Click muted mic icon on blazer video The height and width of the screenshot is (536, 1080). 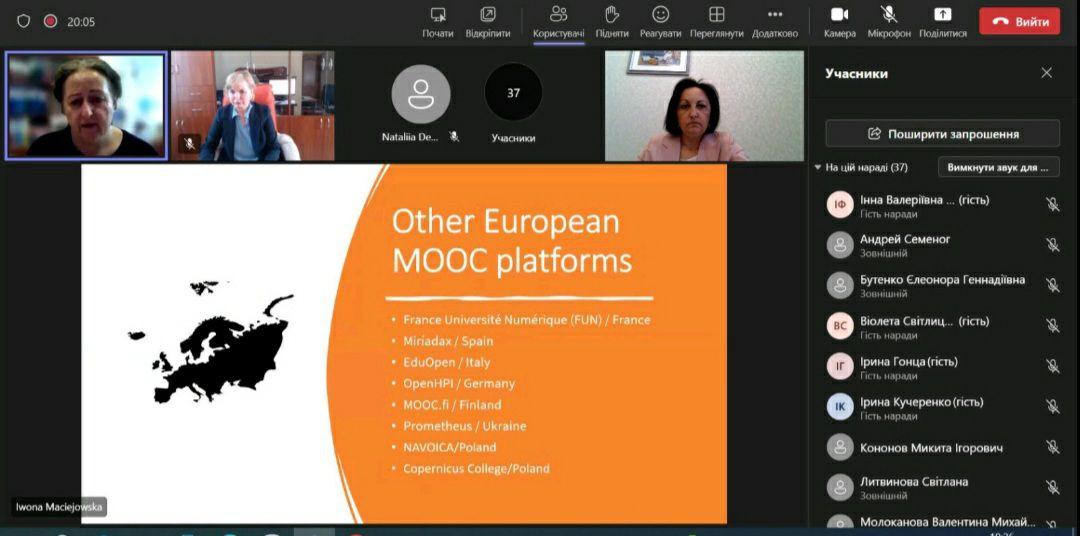point(189,143)
